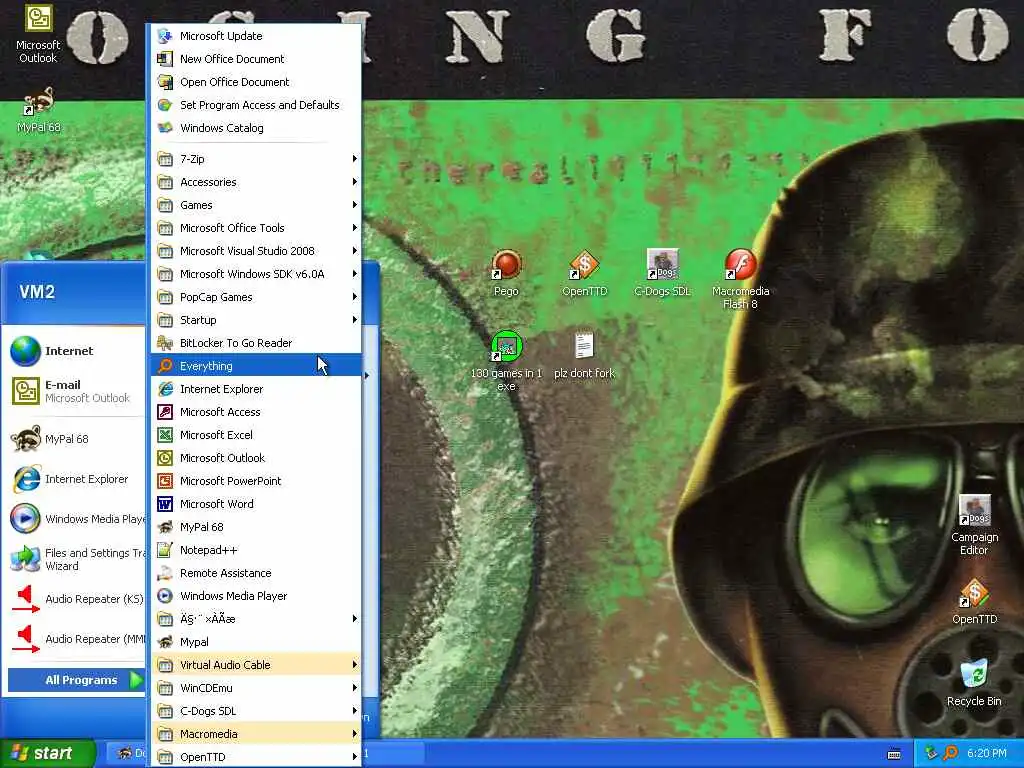Launch Microsoft Outlook from programs list

[x=256, y=458]
